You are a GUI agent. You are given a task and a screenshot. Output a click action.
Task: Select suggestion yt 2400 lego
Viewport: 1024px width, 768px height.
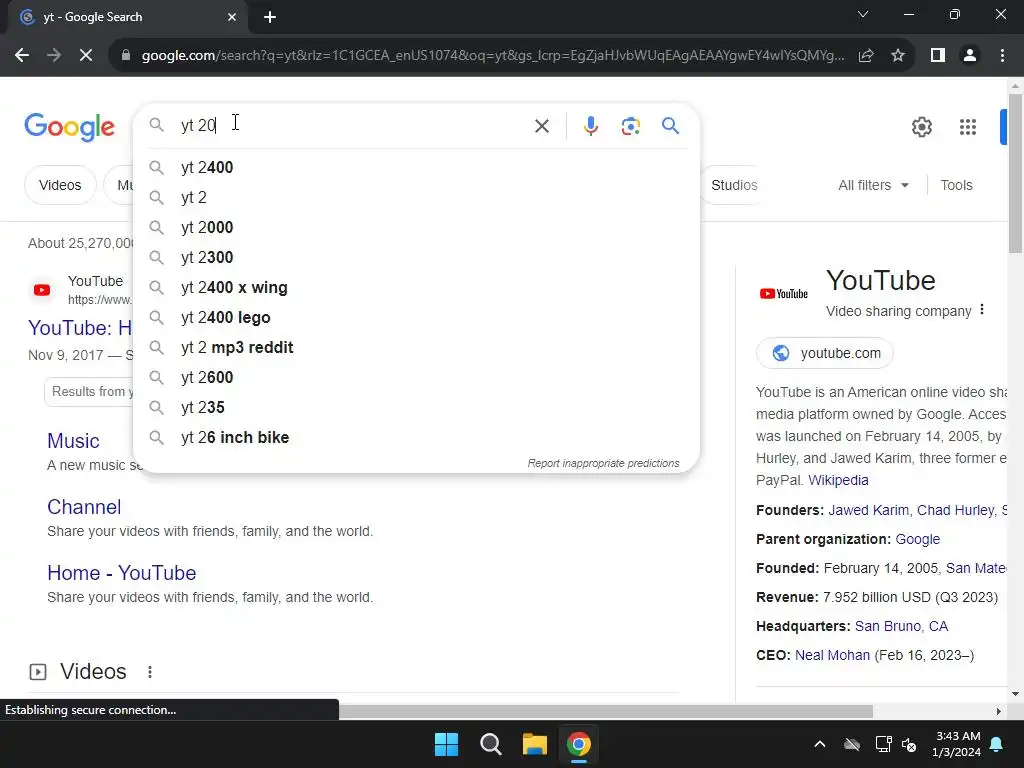(x=416, y=317)
